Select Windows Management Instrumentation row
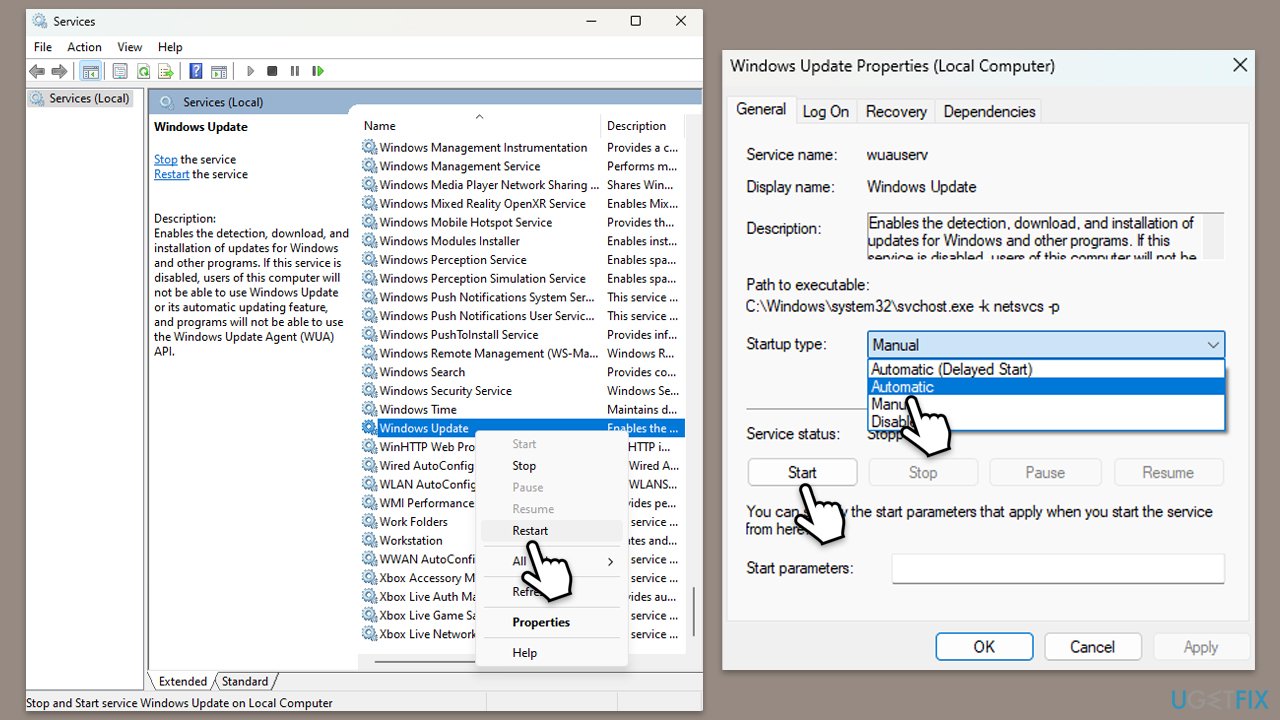Viewport: 1280px width, 720px height. click(x=521, y=147)
